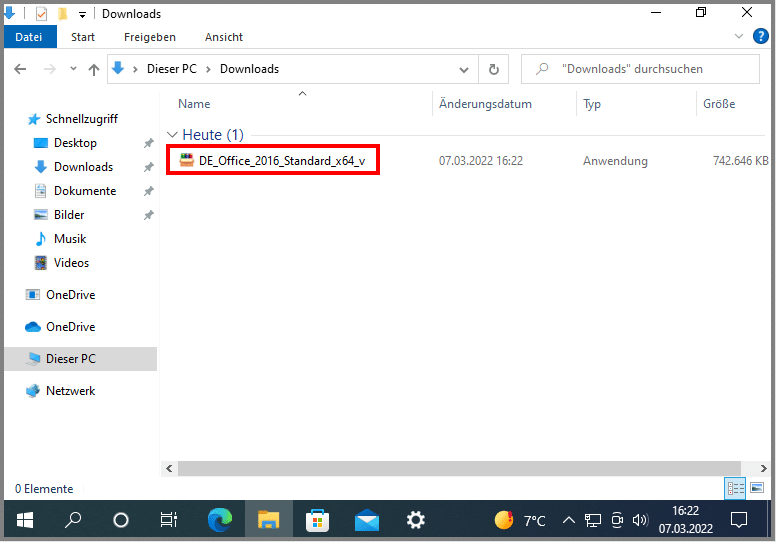Image resolution: width=776 pixels, height=542 pixels.
Task: Sort files by Änderungsdatum column header
Action: (485, 104)
